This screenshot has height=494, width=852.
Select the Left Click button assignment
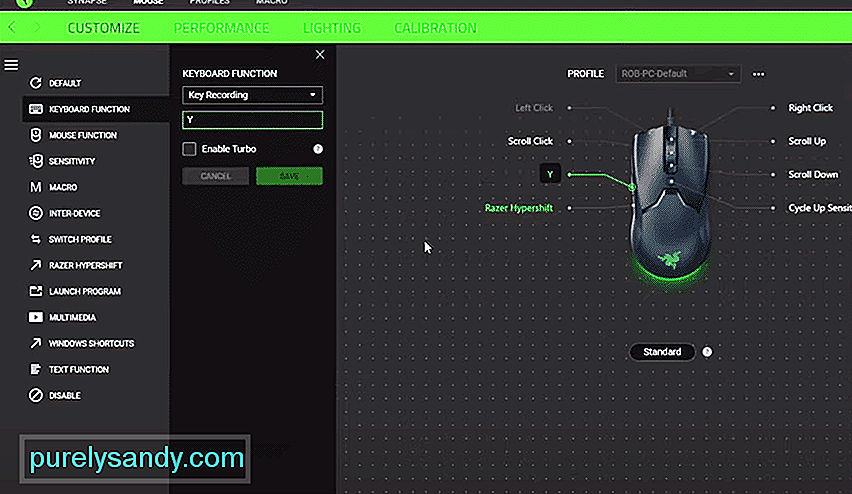point(534,108)
